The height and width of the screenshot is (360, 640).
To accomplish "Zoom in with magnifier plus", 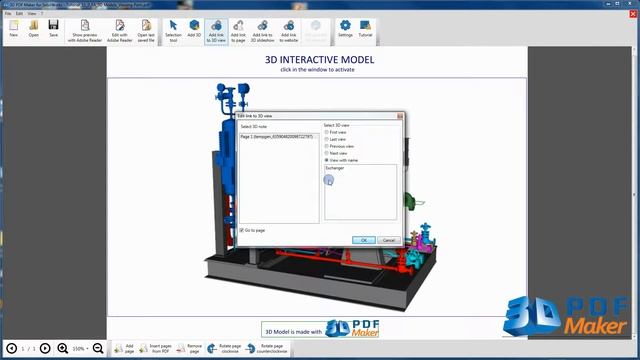I will 62,348.
